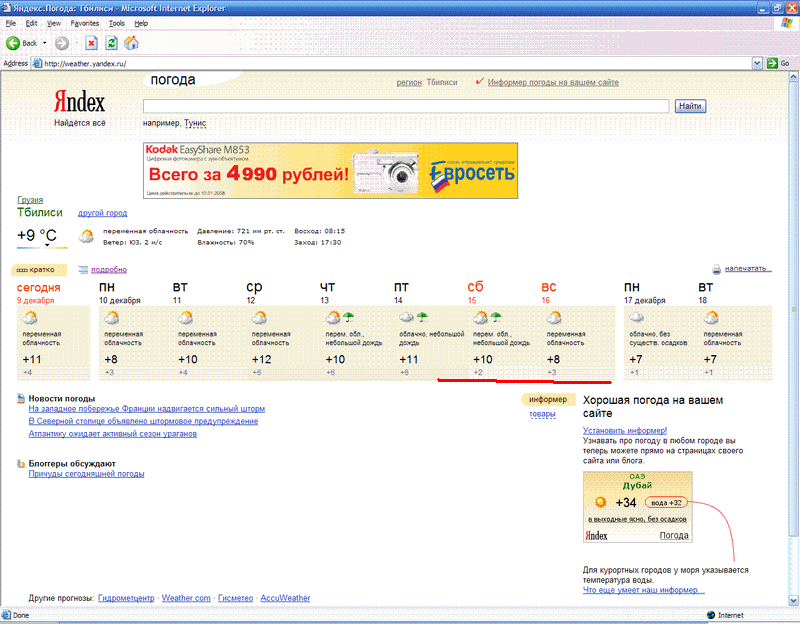The image size is (800, 624).
Task: Select the информер tab
Action: pyautogui.click(x=548, y=400)
